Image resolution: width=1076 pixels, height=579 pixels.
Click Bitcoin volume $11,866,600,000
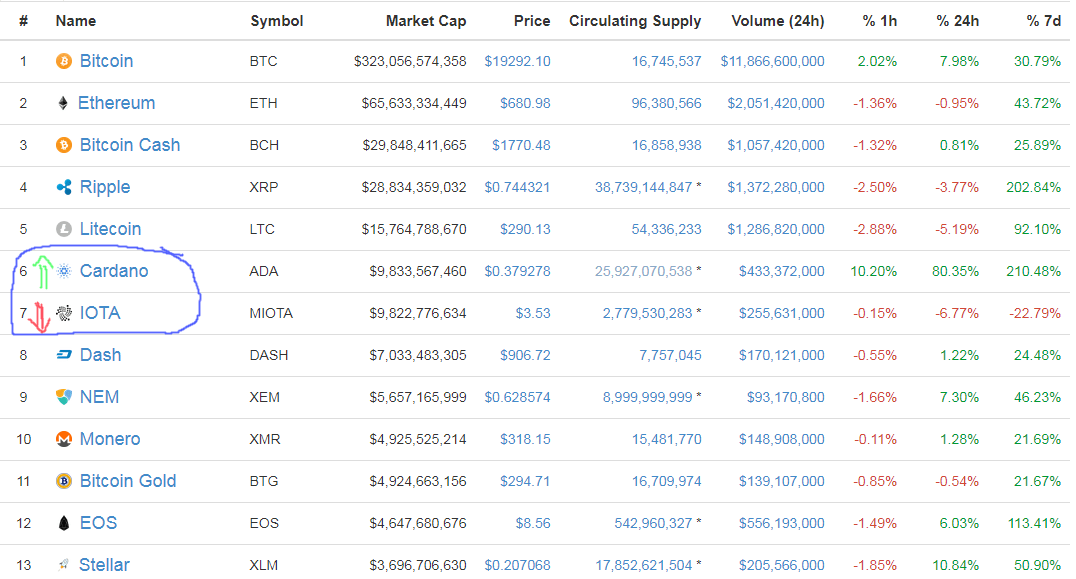(x=773, y=61)
